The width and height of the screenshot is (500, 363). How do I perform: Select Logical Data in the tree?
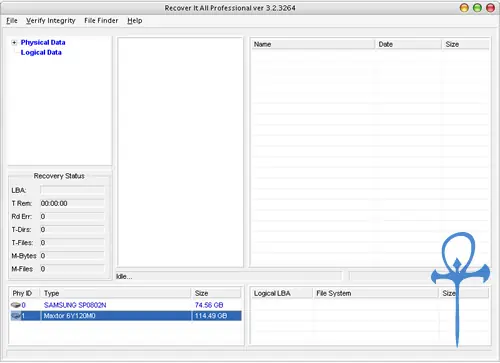[x=41, y=52]
